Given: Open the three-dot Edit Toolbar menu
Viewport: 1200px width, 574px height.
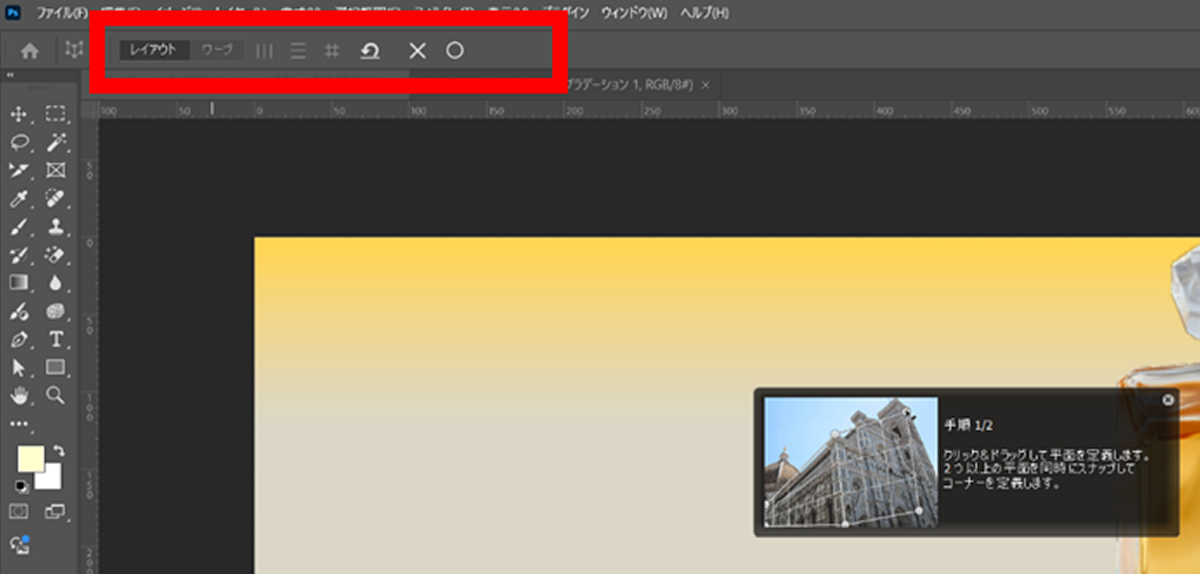Looking at the screenshot, I should tap(19, 424).
